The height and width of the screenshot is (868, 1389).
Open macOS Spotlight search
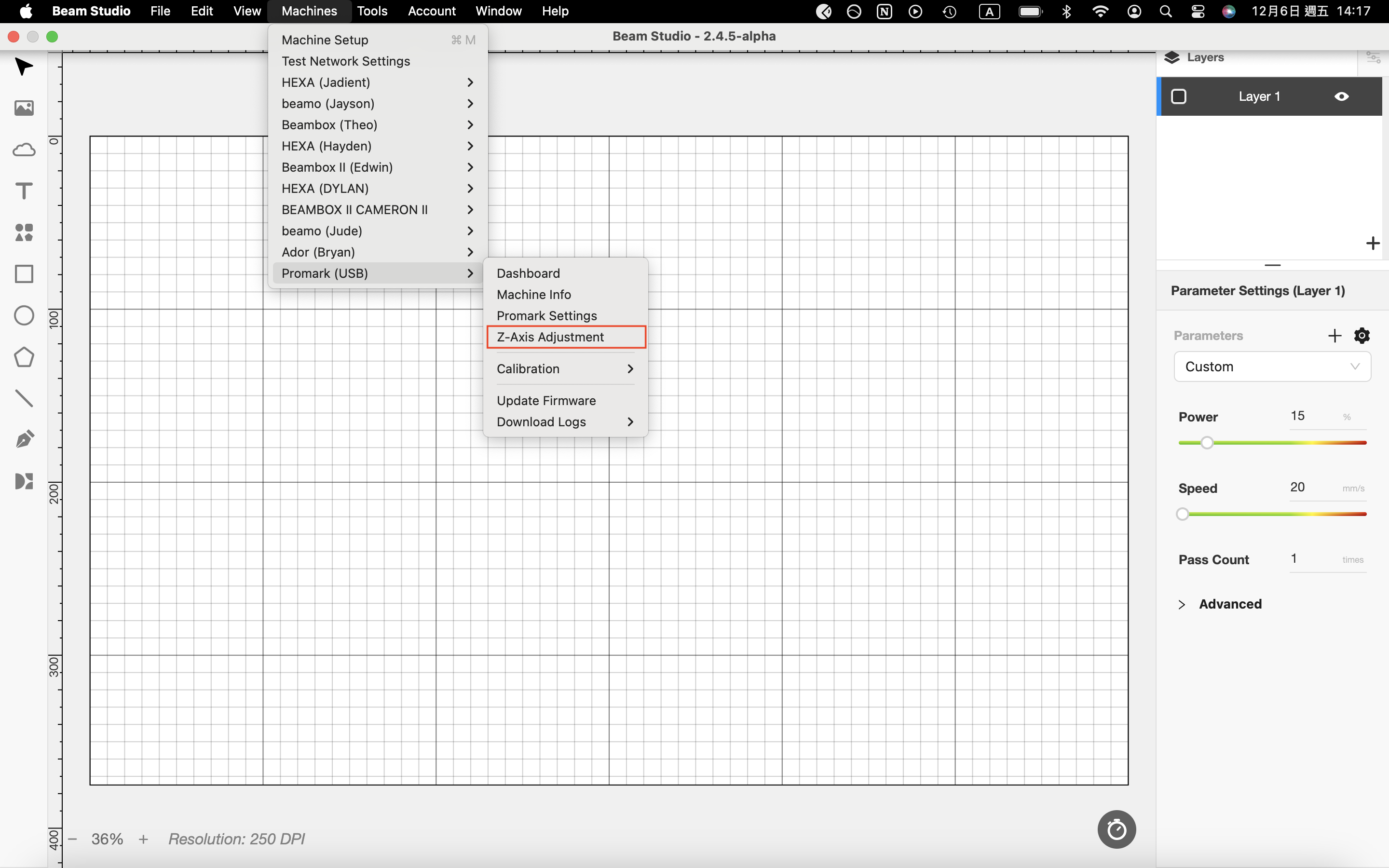[1165, 12]
